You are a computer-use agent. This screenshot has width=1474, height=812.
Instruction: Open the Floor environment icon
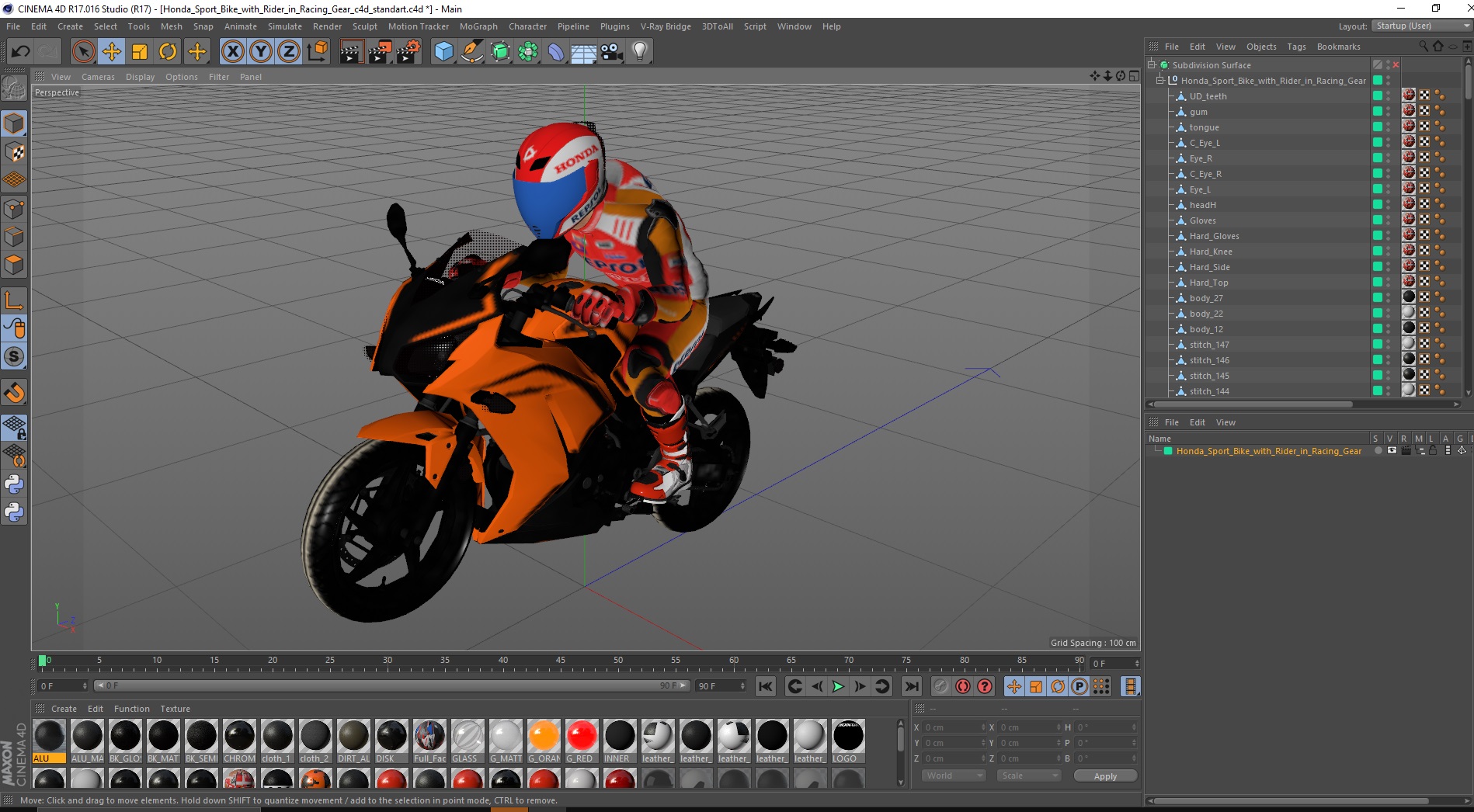(584, 52)
